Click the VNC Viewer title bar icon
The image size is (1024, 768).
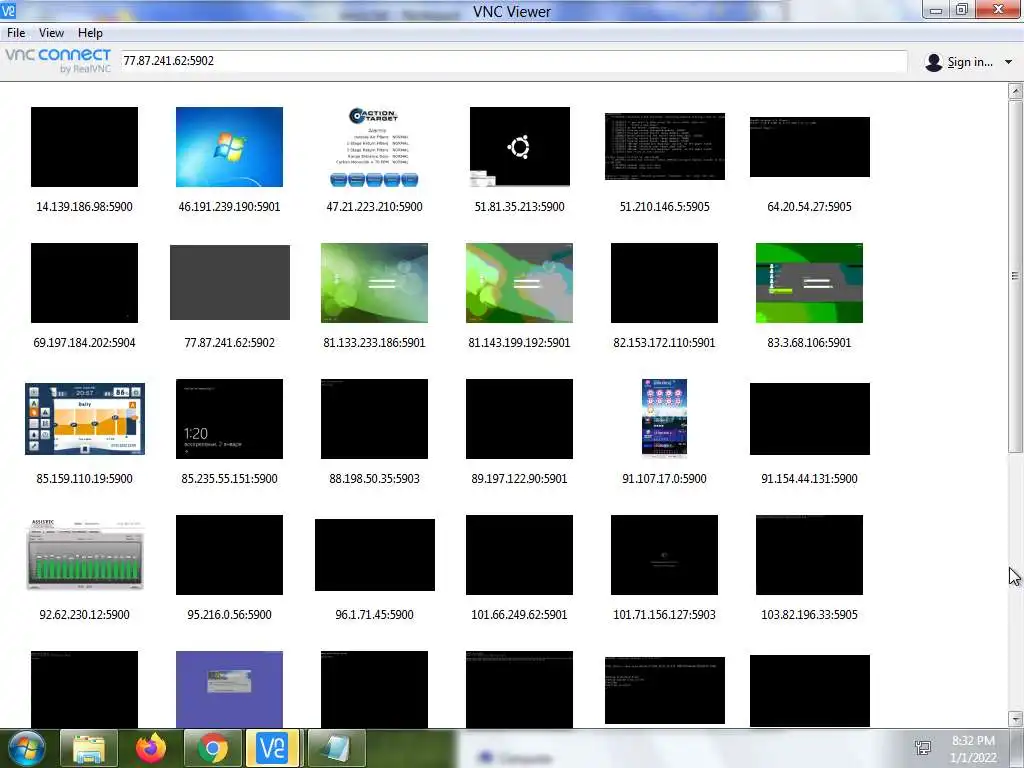(x=8, y=10)
